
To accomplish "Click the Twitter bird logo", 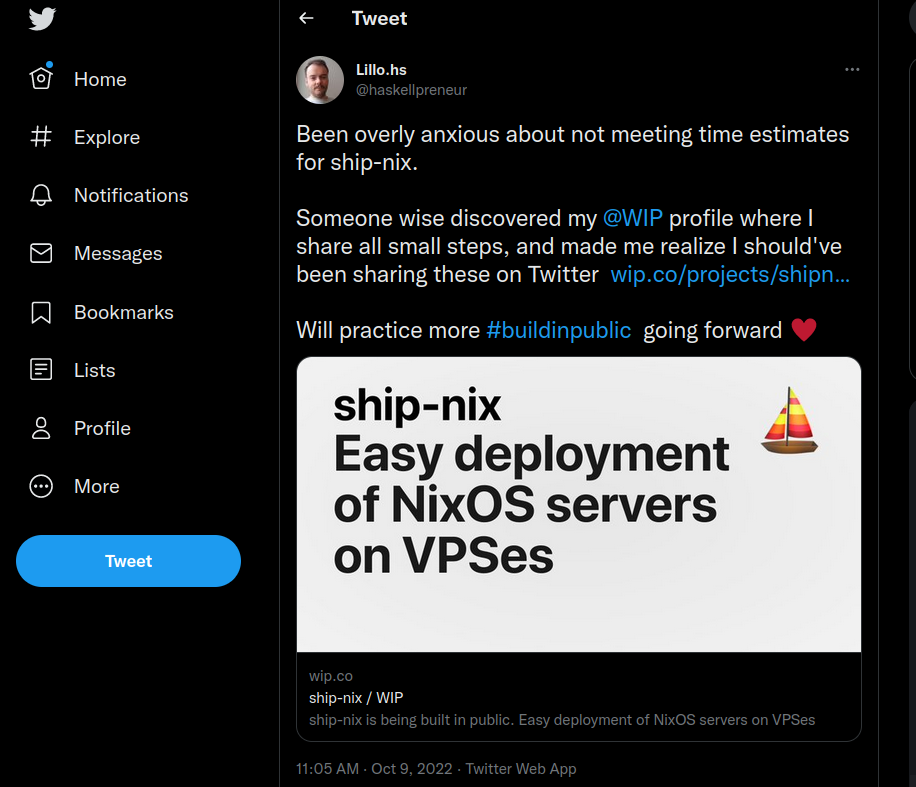I will click(42, 19).
